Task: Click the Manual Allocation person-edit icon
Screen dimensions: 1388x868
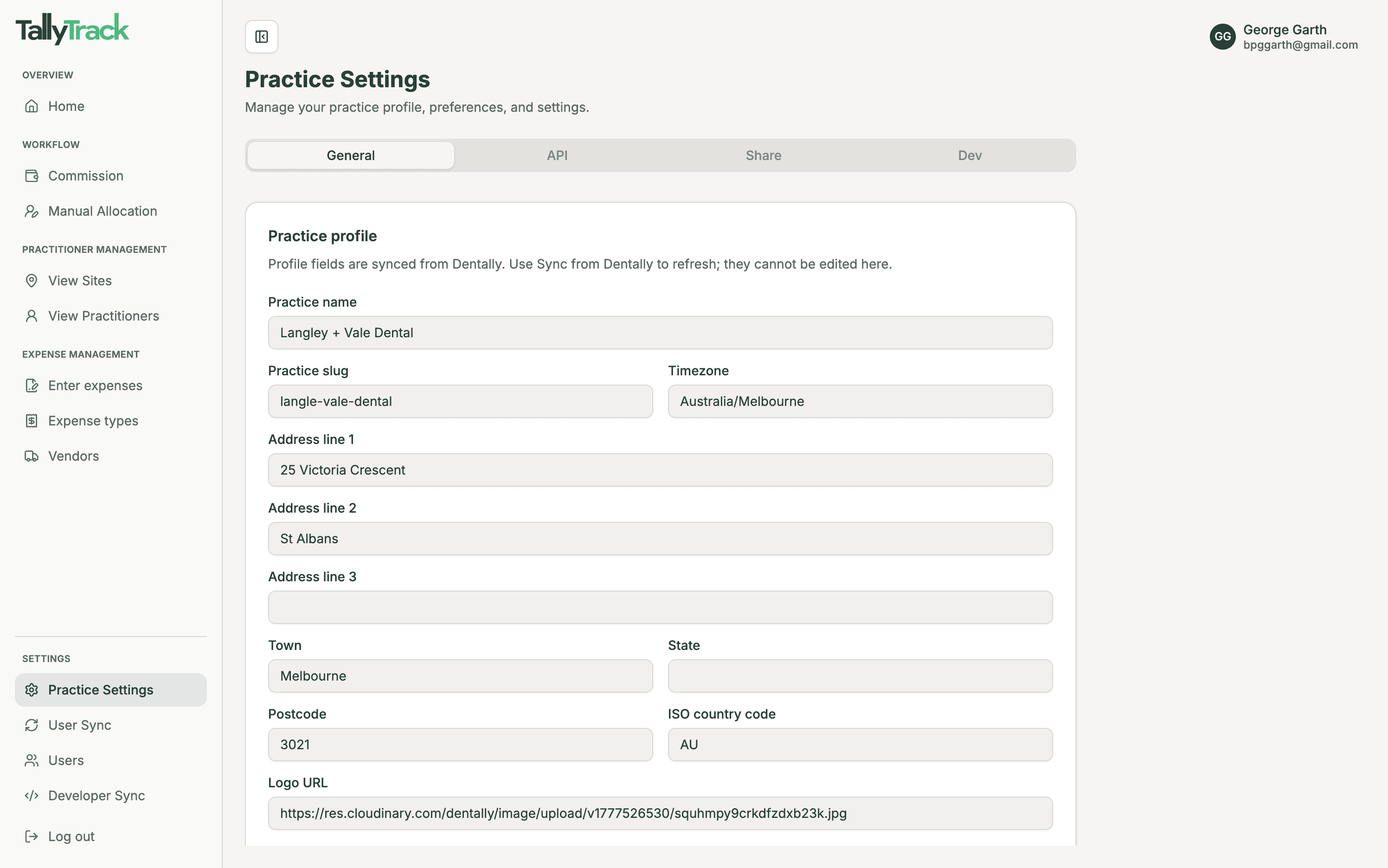Action: pos(32,211)
